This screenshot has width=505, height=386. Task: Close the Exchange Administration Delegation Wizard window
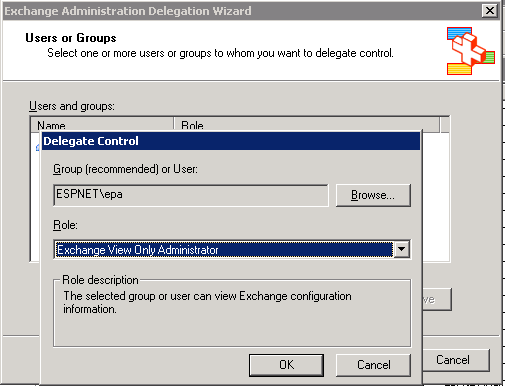pos(490,11)
